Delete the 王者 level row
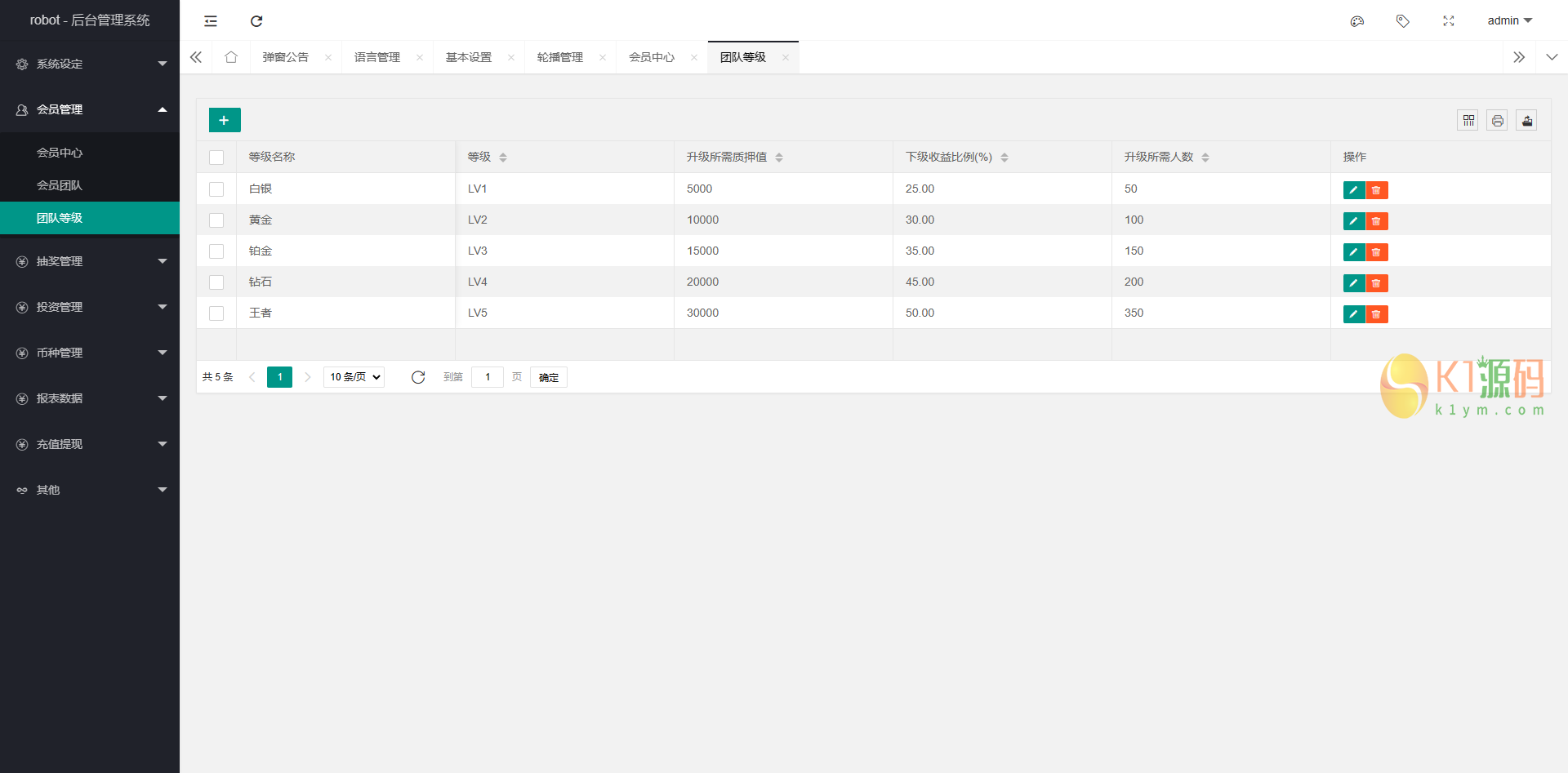Screen dimensions: 1568x773 click(1377, 314)
